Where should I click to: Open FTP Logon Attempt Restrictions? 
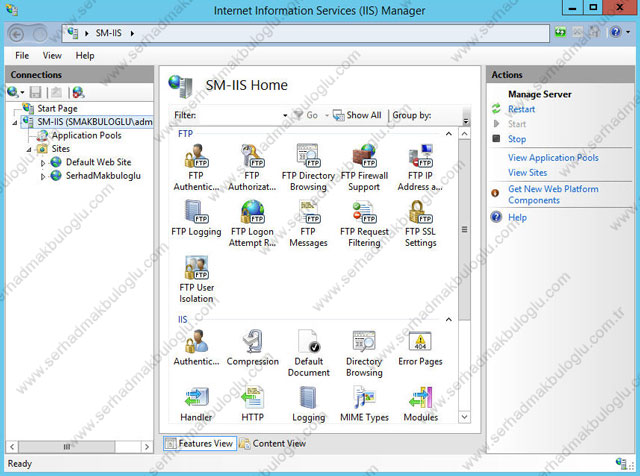[252, 223]
